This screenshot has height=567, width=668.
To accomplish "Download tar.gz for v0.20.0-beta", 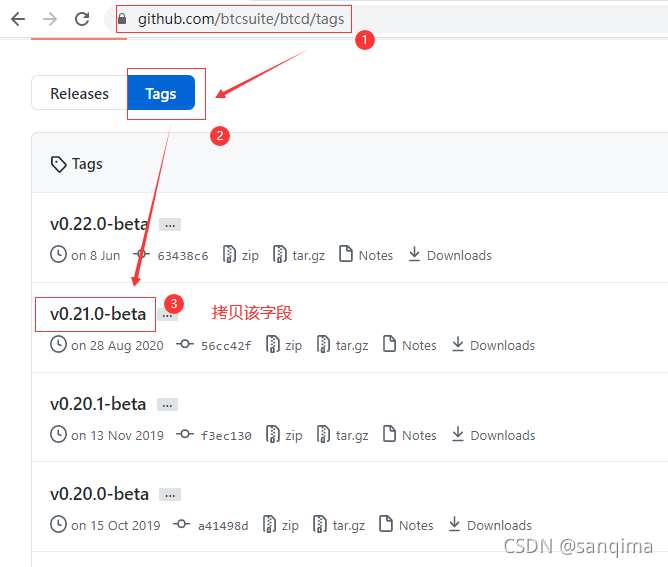I will [339, 525].
